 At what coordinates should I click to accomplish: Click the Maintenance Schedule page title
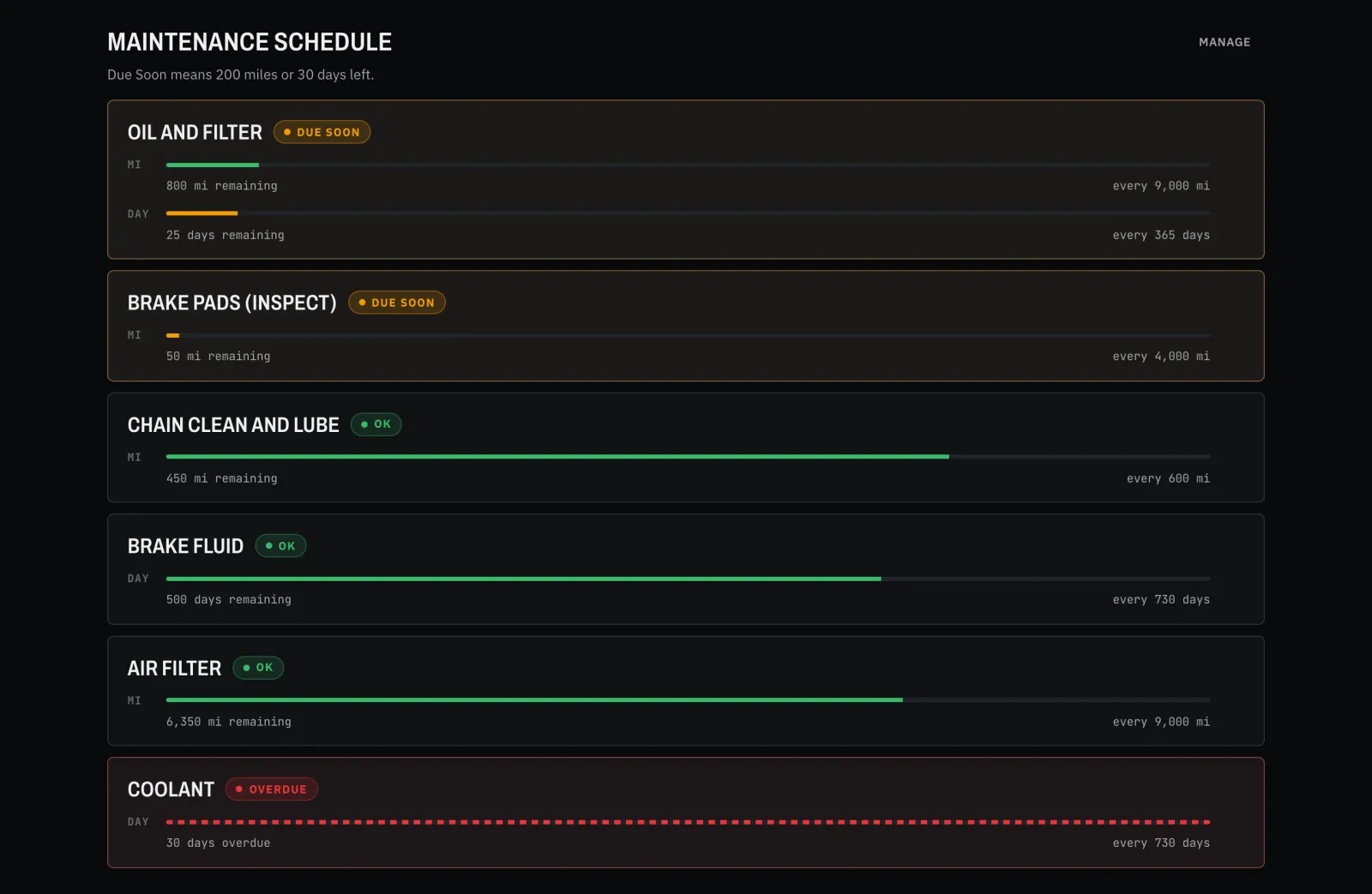click(250, 42)
